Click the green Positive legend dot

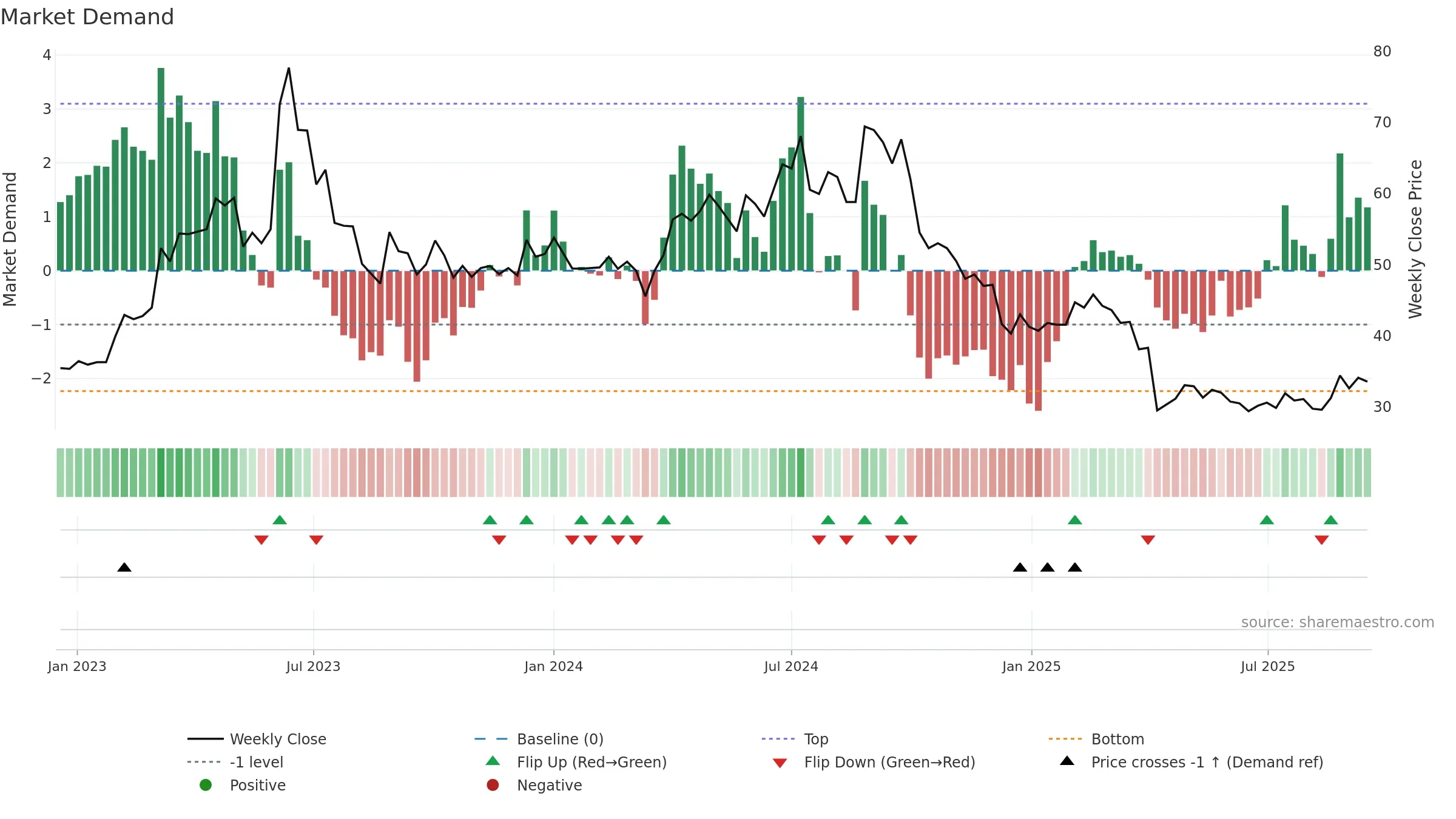point(206,785)
